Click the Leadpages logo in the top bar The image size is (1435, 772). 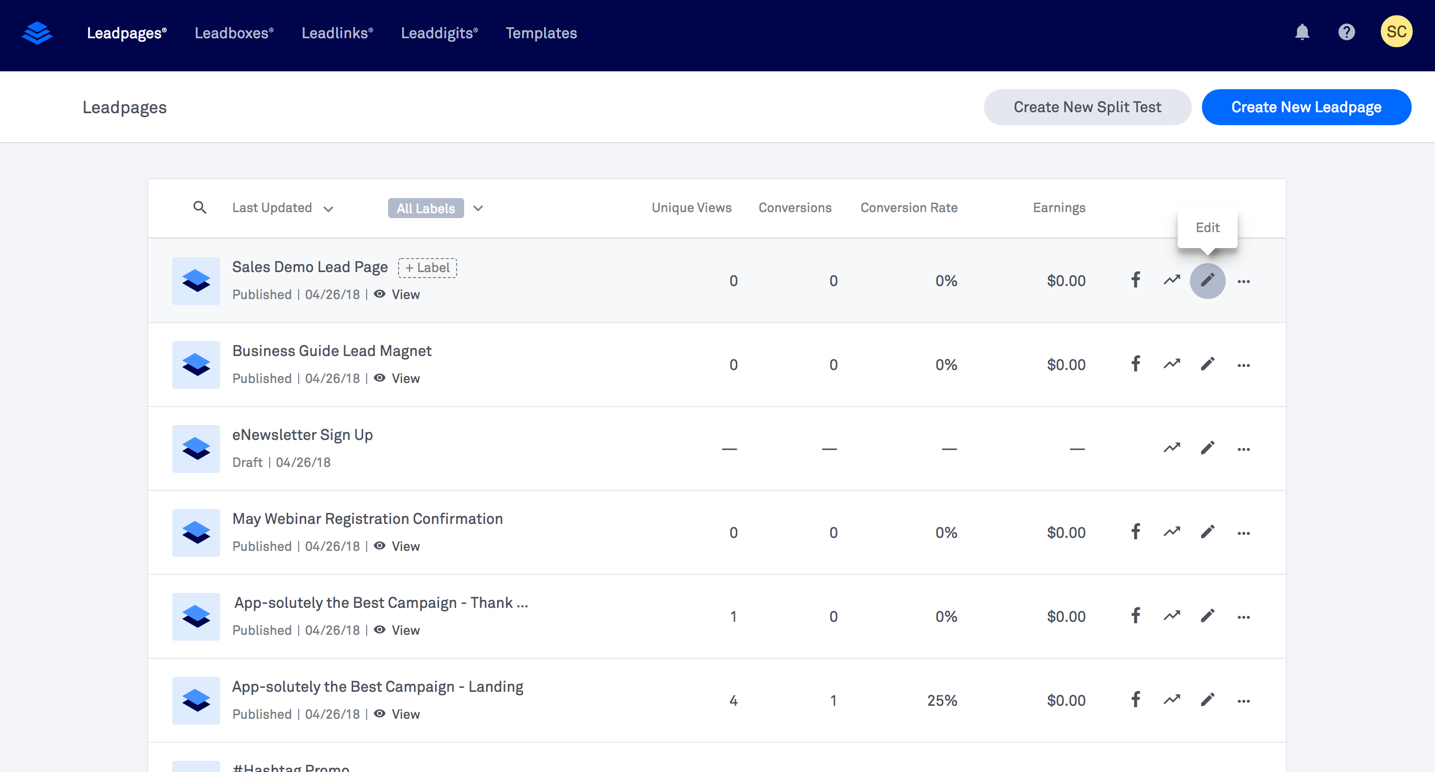37,33
